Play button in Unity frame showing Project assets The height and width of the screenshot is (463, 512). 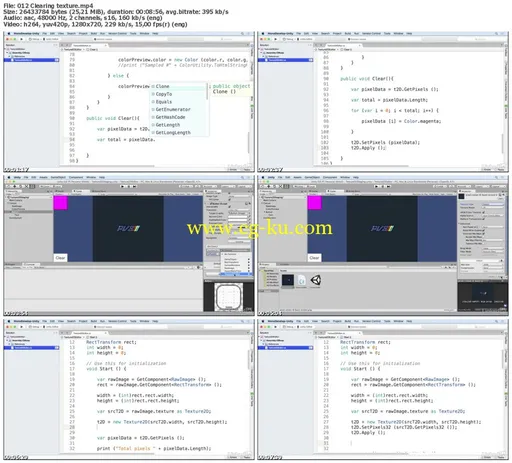(x=376, y=186)
